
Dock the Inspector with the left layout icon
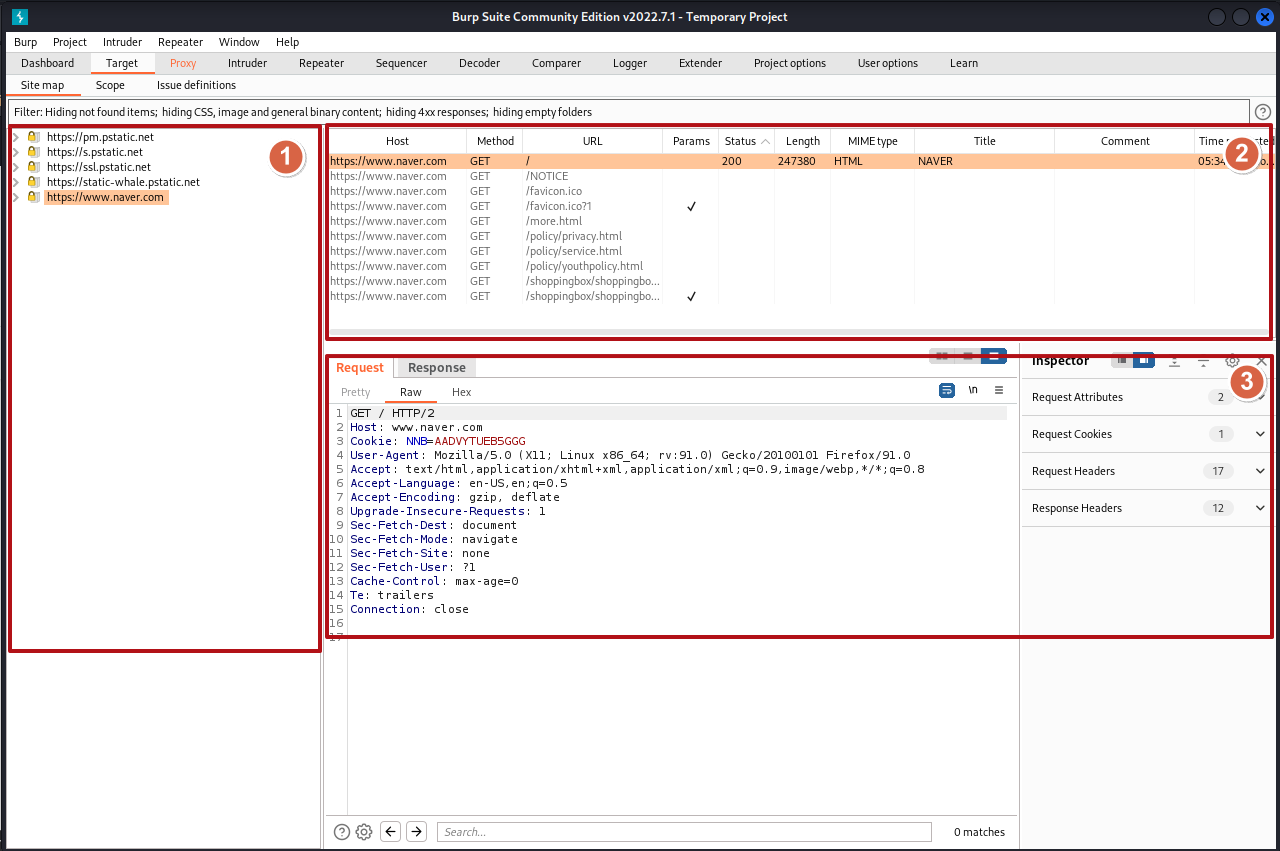click(1122, 360)
